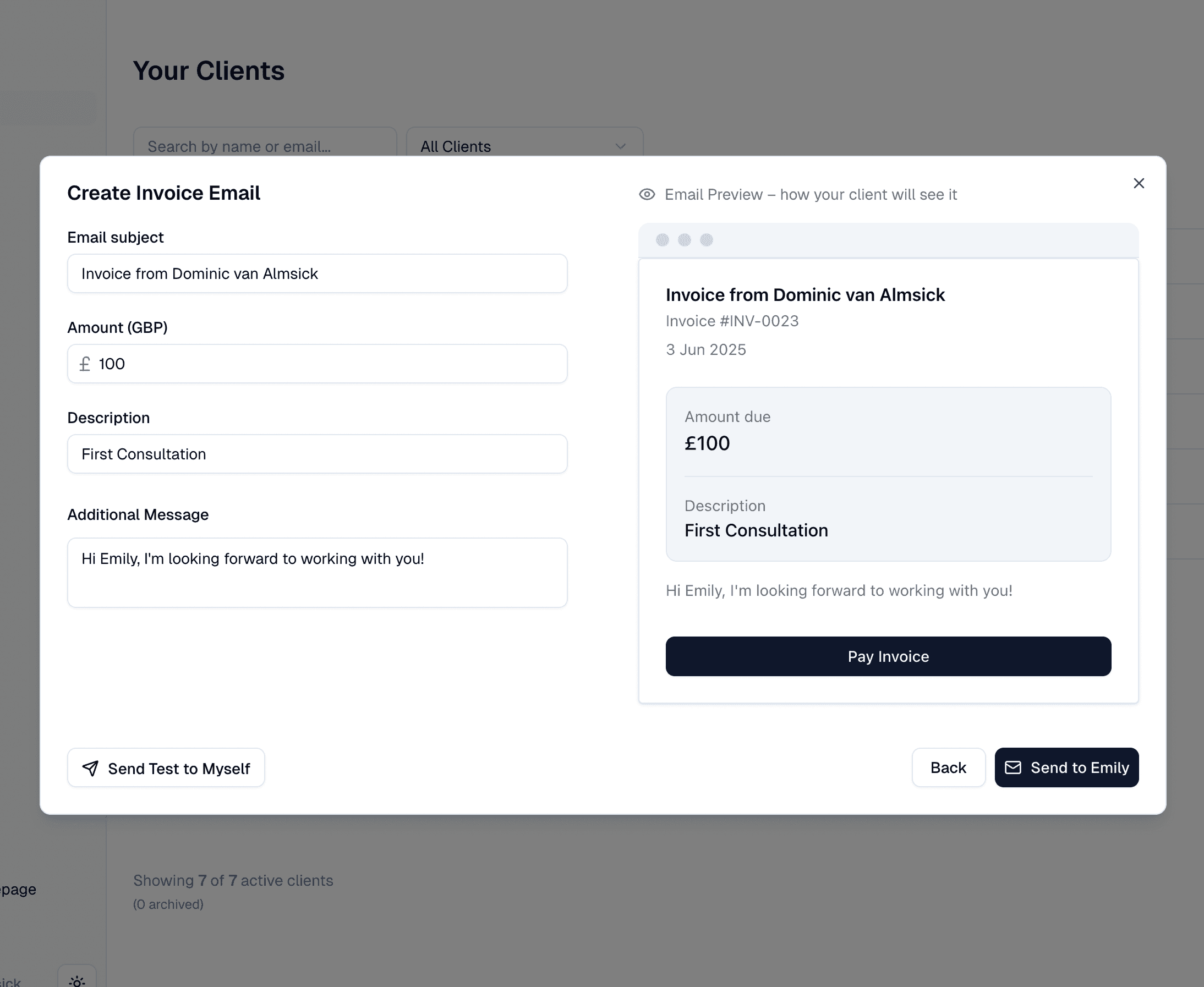1204x987 pixels.
Task: Click the middle window dot in the preview mockup
Action: [x=685, y=240]
